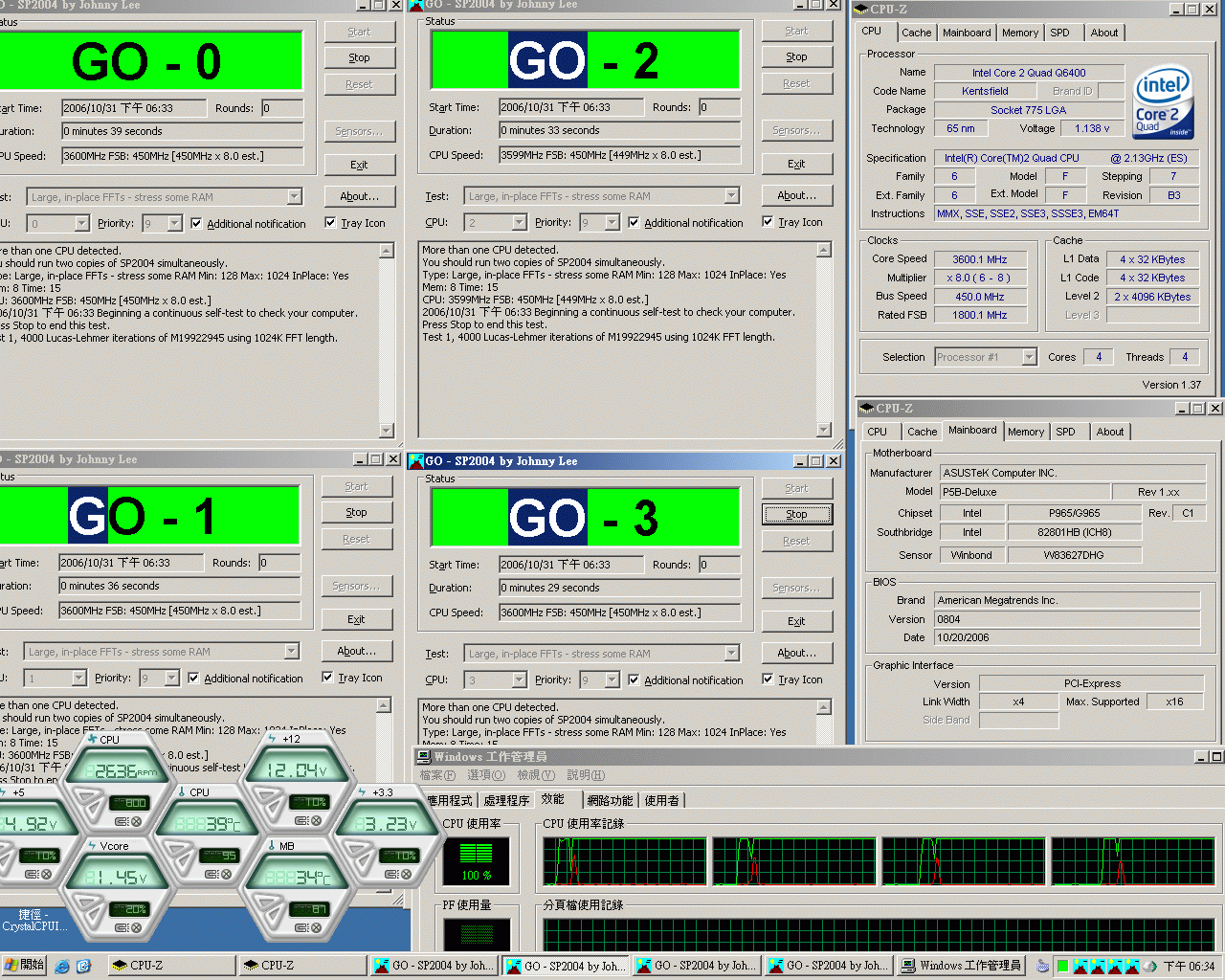Image resolution: width=1225 pixels, height=980 pixels.
Task: Open Priority dropdown in GO - 2 window
Action: 612,222
